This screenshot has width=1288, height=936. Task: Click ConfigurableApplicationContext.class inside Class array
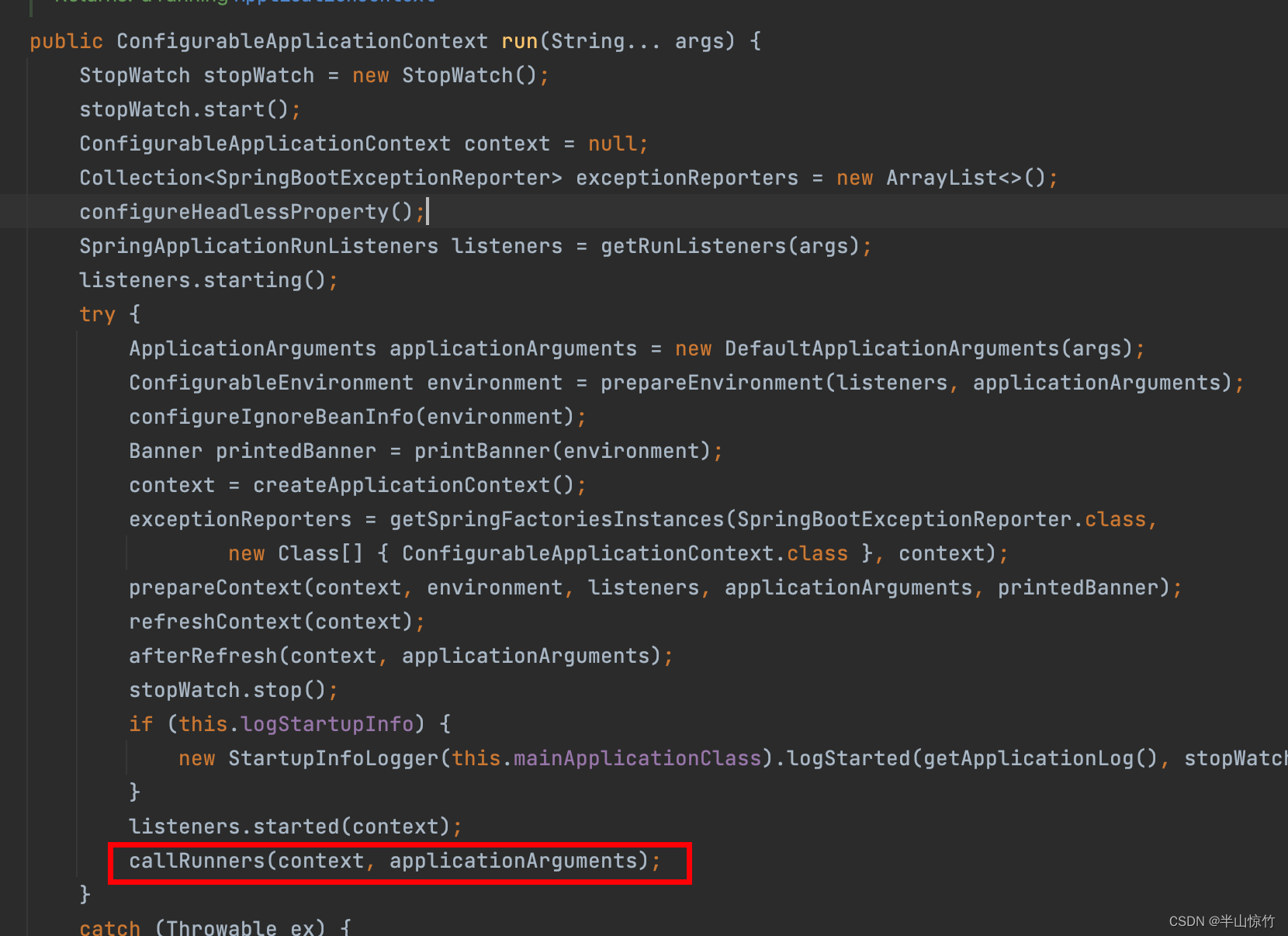click(625, 553)
